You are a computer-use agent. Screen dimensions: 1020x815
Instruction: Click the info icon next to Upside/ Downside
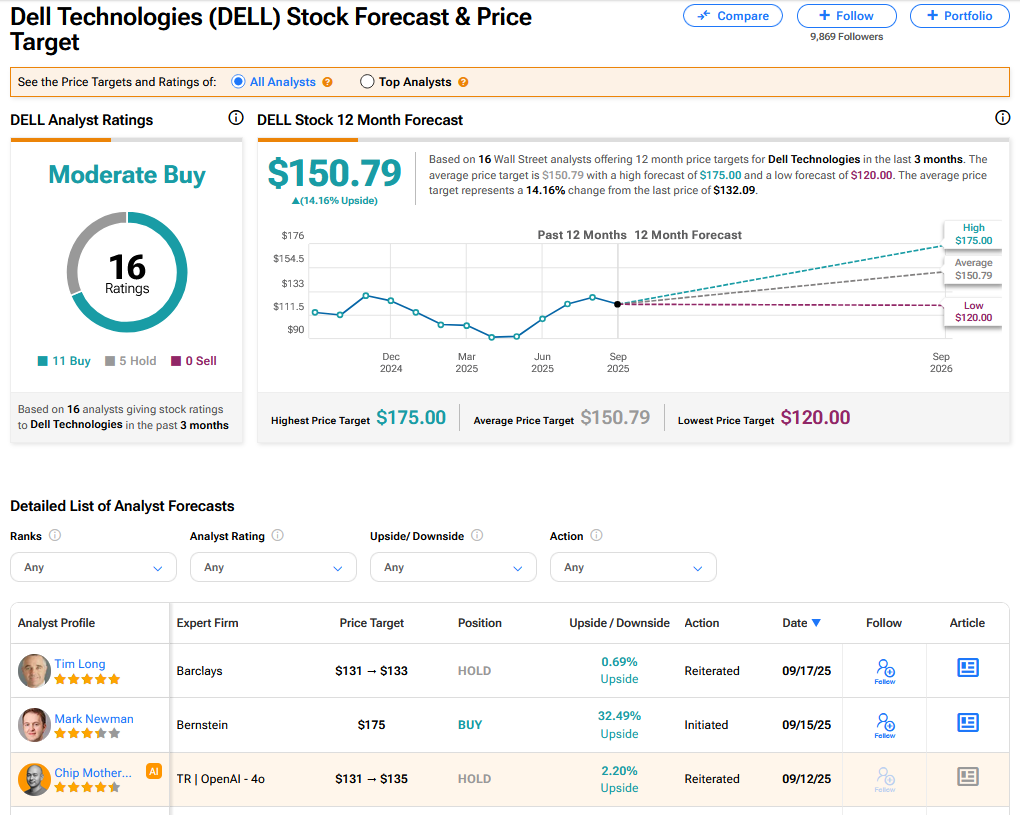(477, 535)
